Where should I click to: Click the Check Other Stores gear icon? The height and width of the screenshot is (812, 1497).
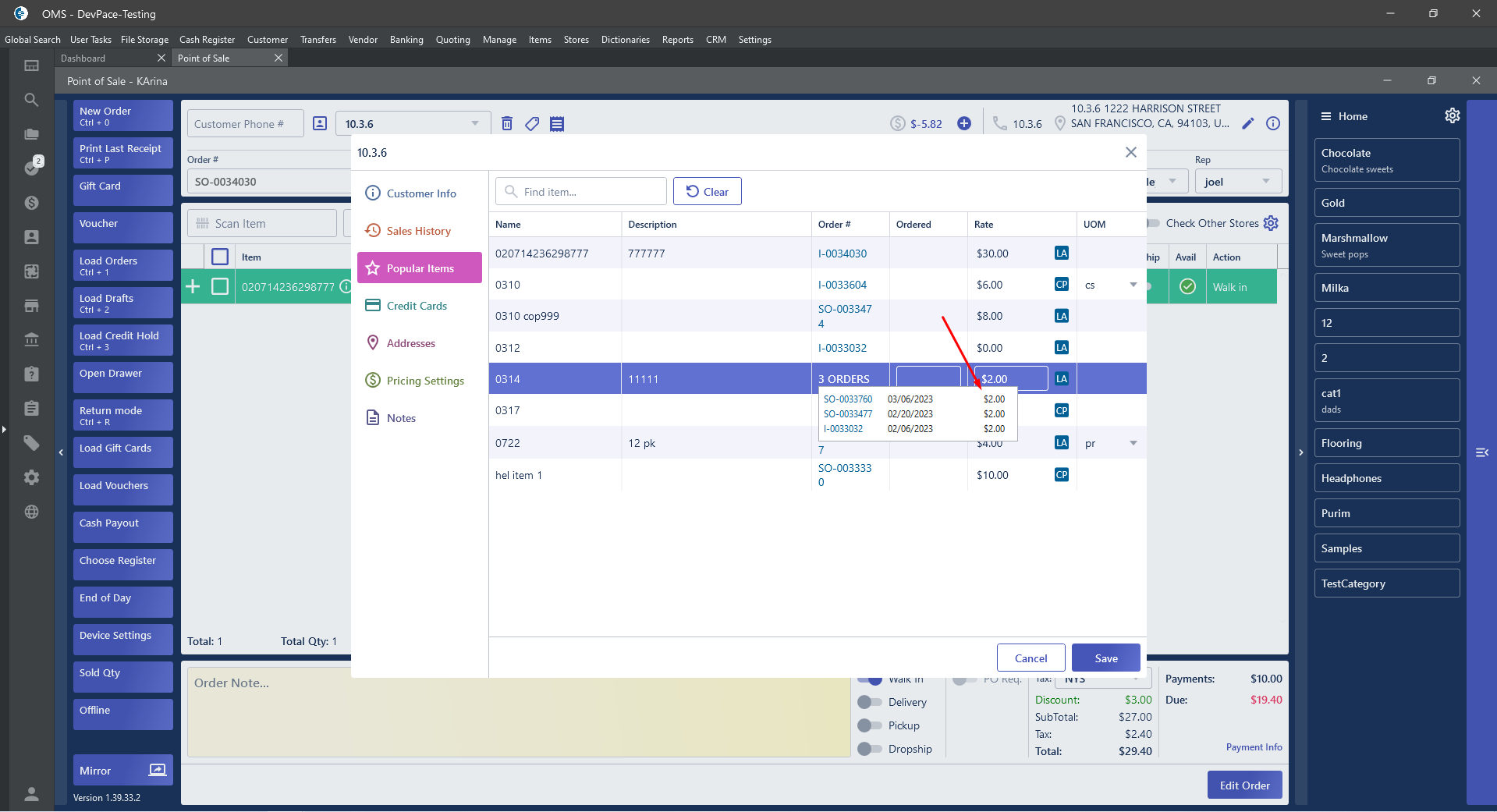point(1271,223)
